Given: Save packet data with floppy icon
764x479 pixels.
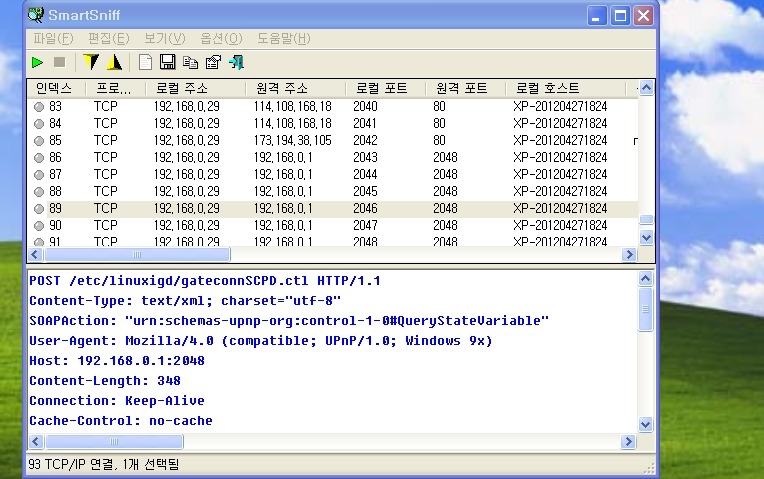Looking at the screenshot, I should point(168,62).
